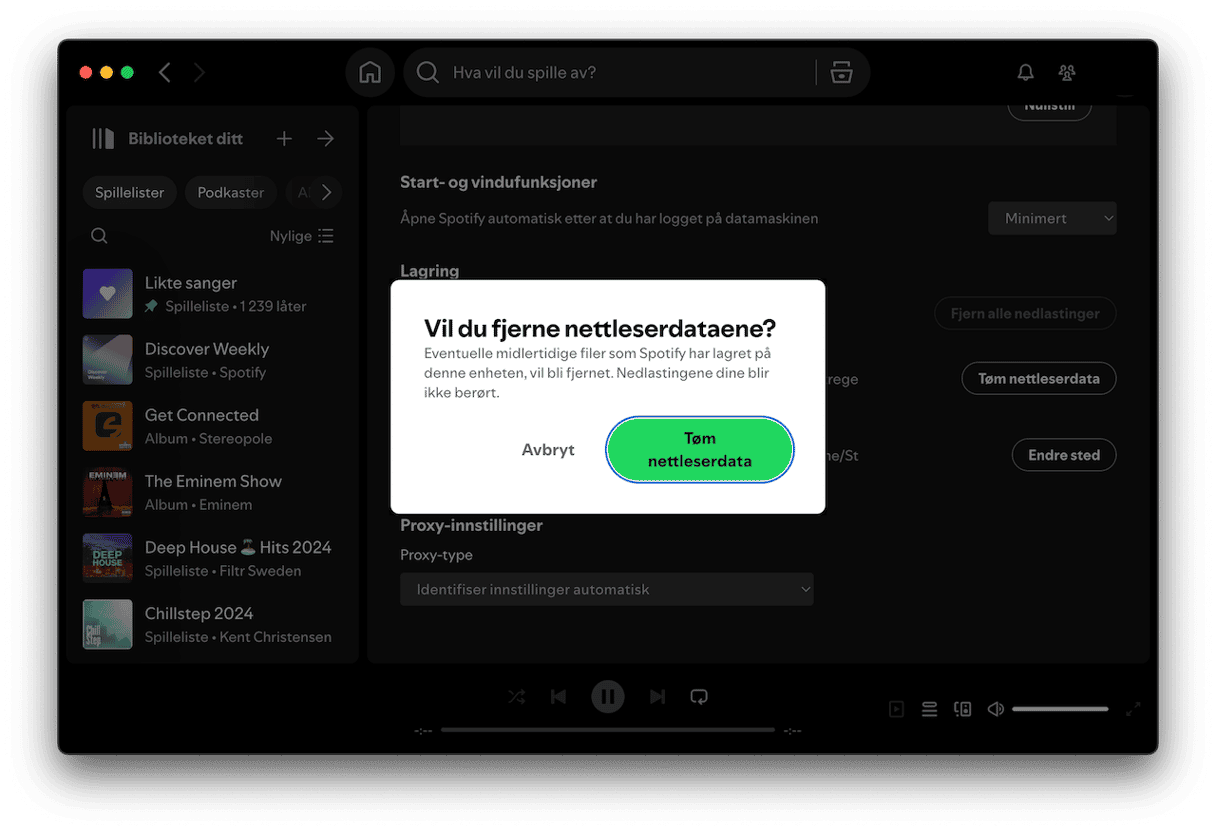
Task: Click the settings Tøm nettleserdata outline button
Action: 1039,378
